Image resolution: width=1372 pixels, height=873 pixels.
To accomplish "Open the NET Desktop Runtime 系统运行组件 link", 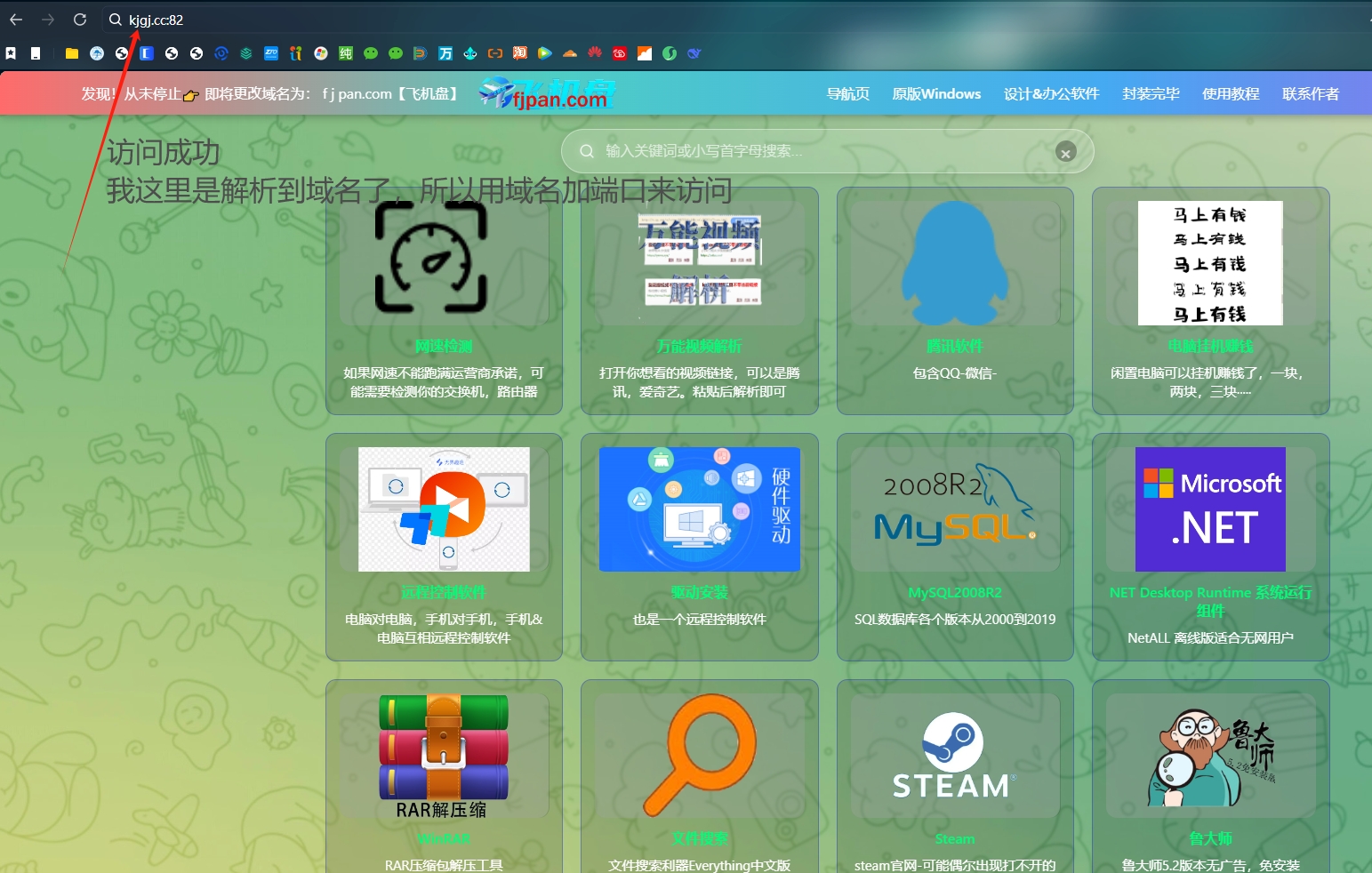I will 1210,601.
